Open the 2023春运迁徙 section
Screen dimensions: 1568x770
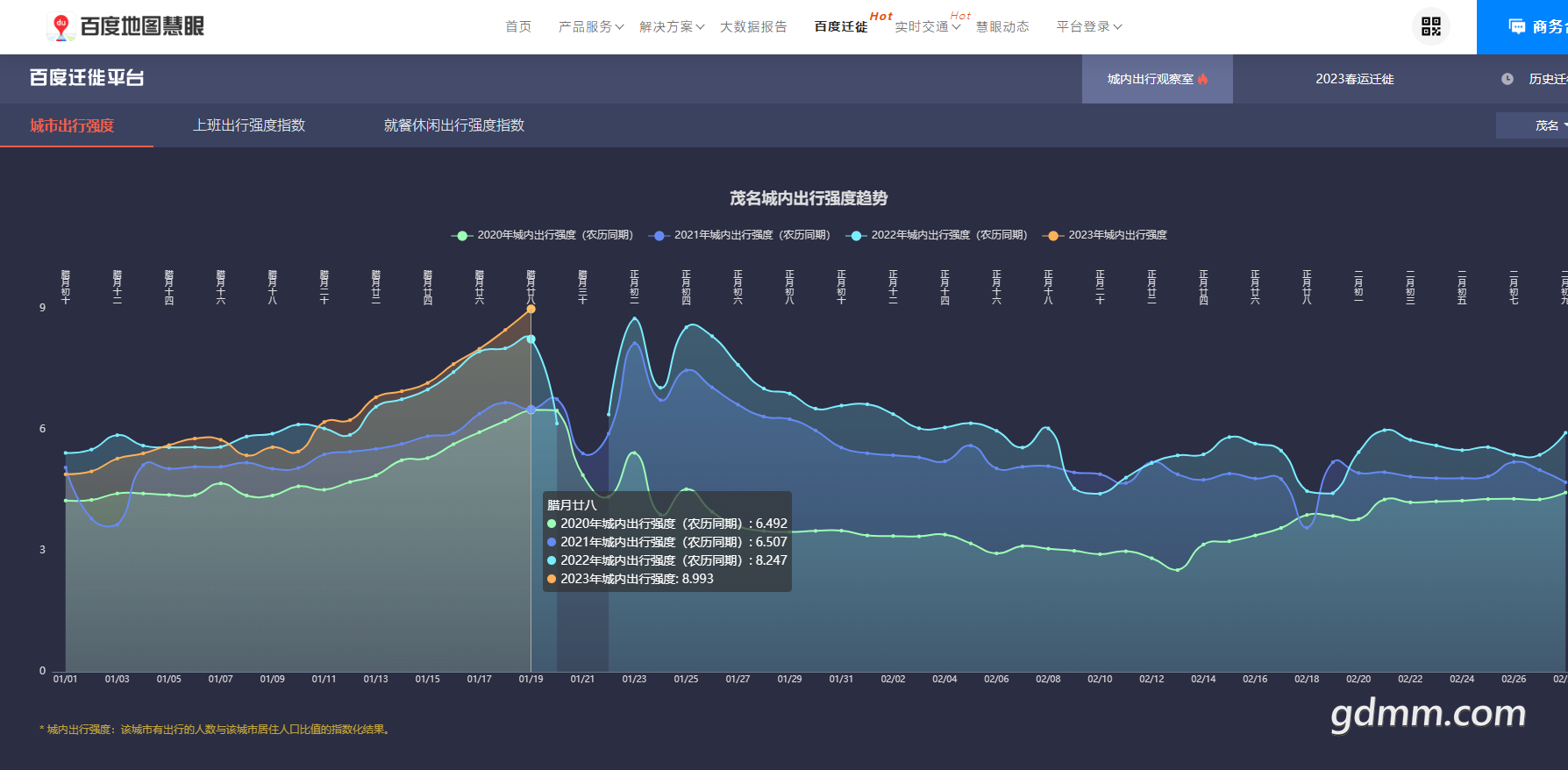tap(1355, 79)
